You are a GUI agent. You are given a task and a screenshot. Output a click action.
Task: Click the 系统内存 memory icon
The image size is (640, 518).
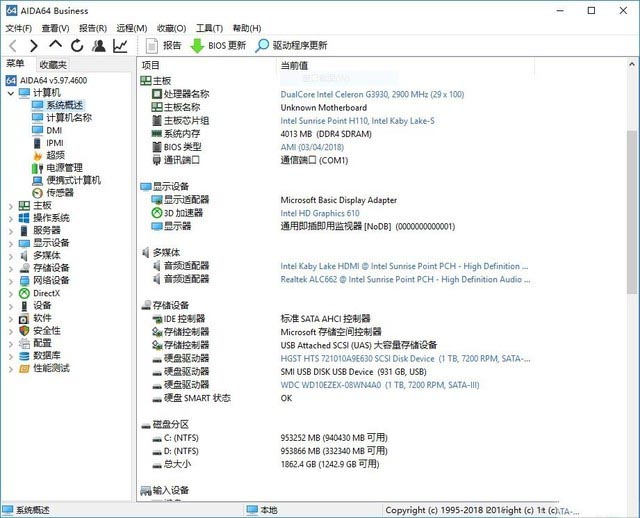click(157, 133)
